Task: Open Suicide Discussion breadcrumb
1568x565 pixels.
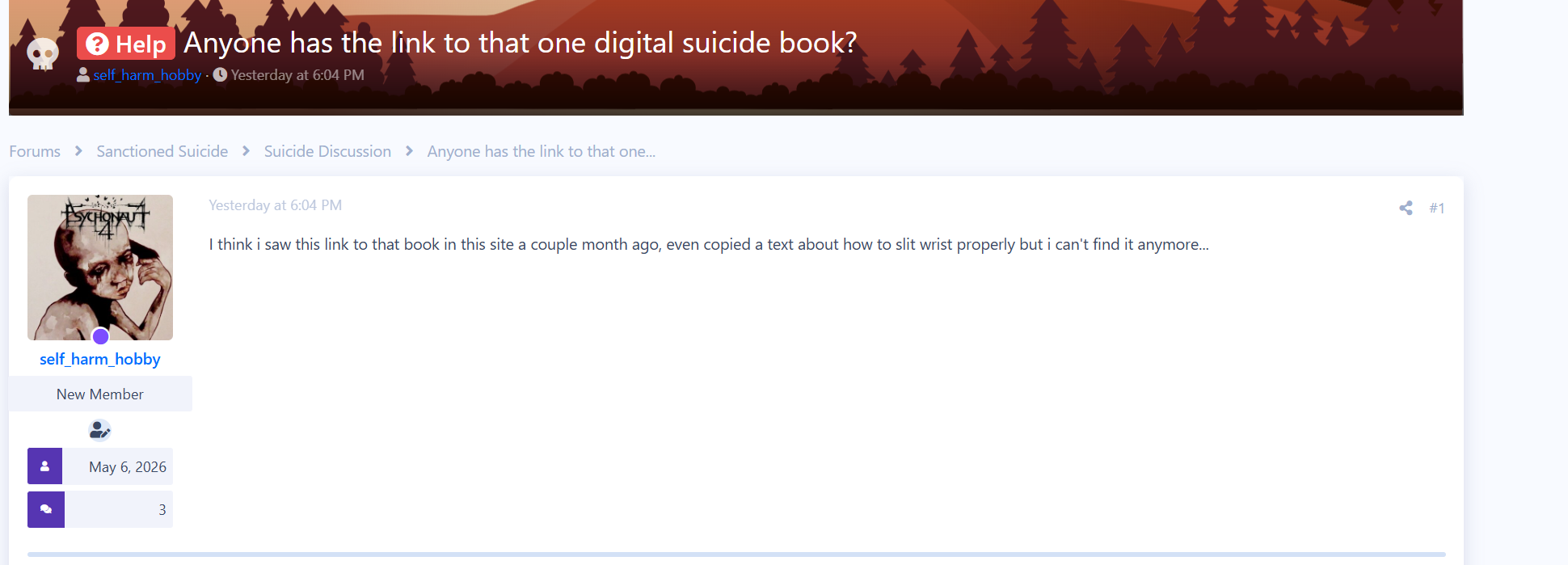Action: point(327,151)
